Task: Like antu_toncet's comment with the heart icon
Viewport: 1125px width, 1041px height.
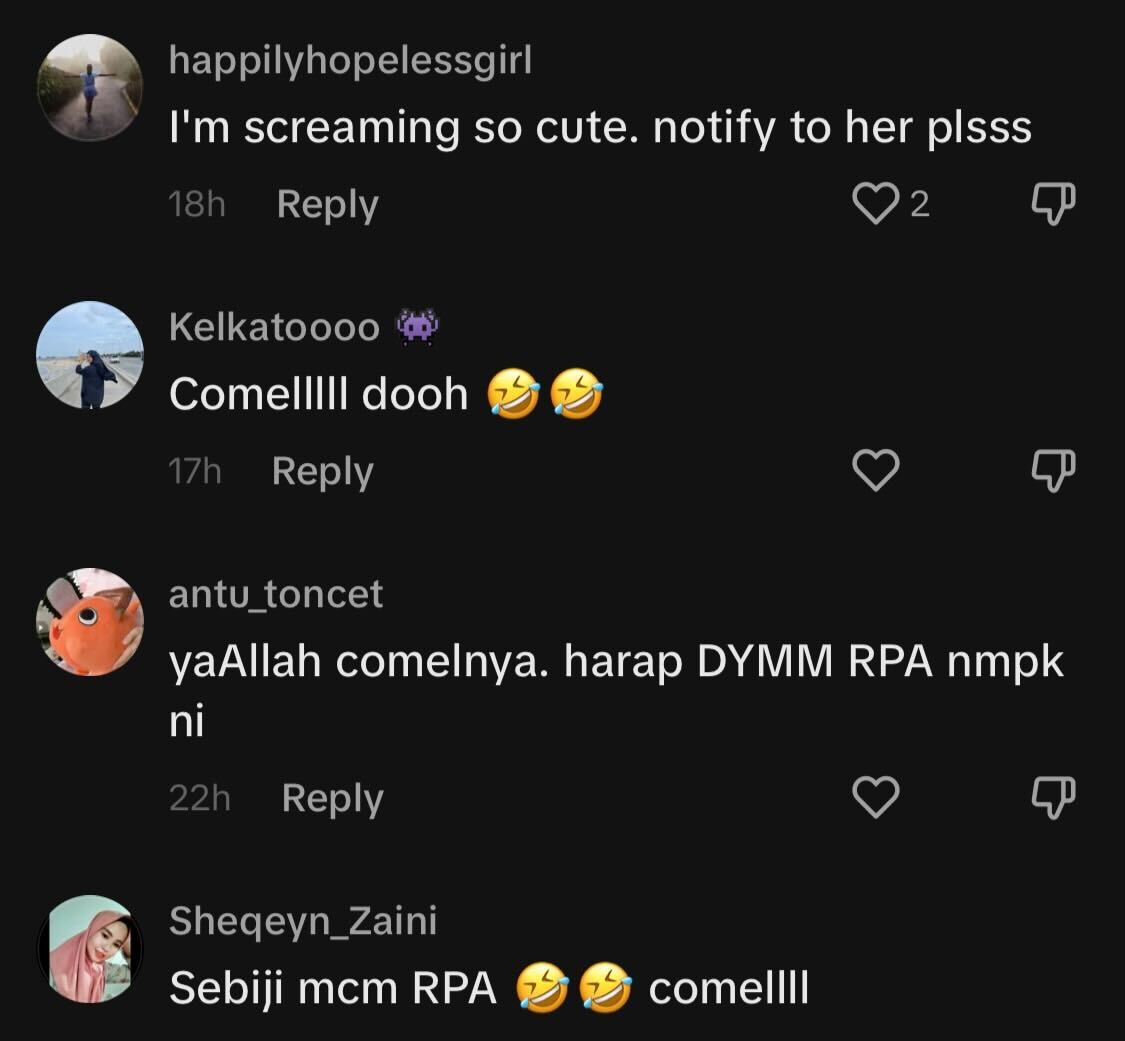Action: [x=875, y=797]
